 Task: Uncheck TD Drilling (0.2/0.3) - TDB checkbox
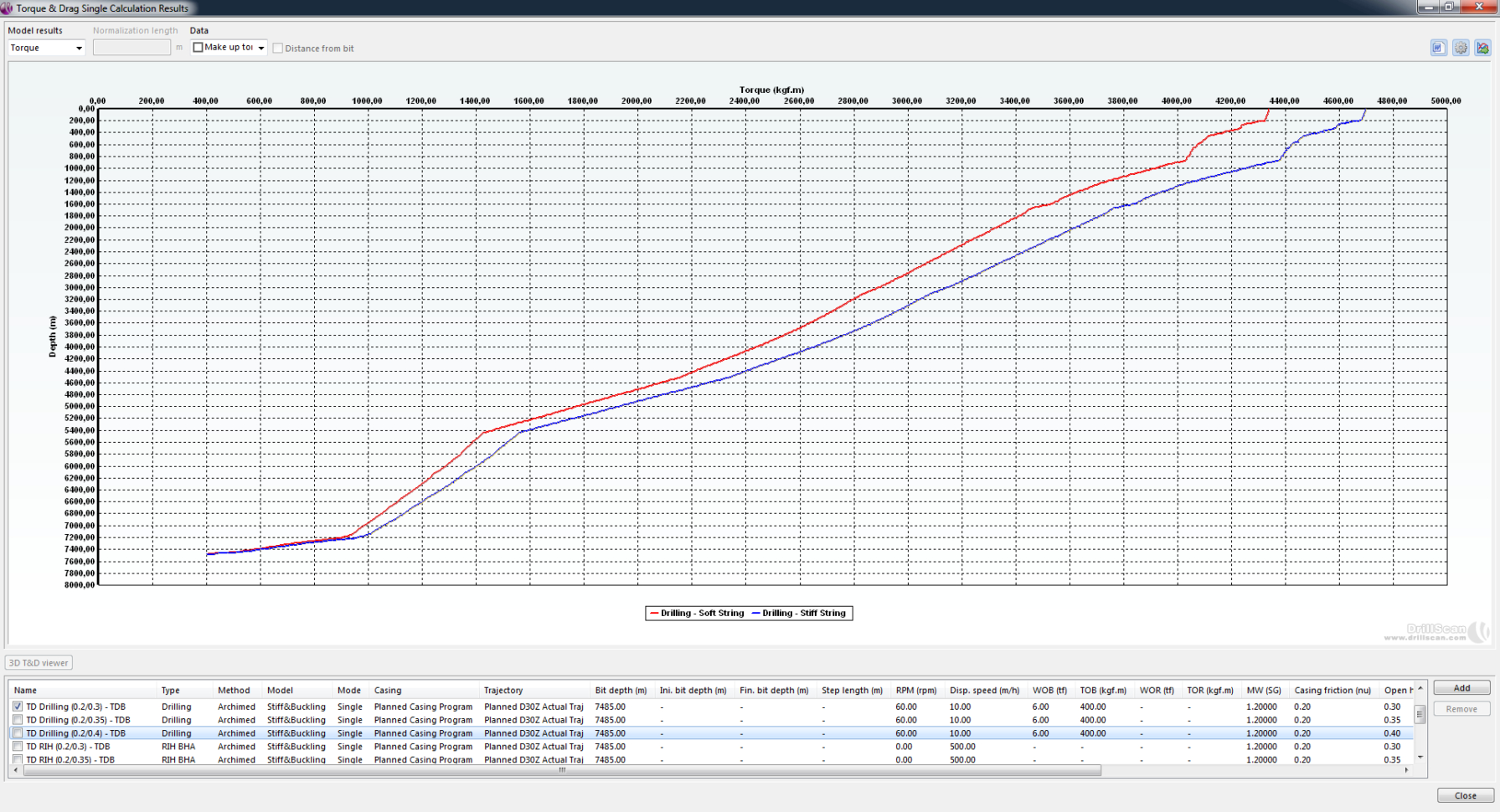(18, 707)
